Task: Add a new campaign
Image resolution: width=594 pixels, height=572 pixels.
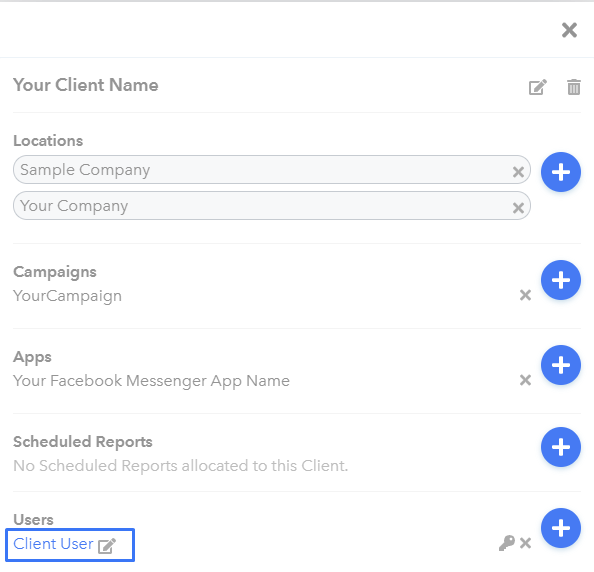Action: pyautogui.click(x=561, y=280)
